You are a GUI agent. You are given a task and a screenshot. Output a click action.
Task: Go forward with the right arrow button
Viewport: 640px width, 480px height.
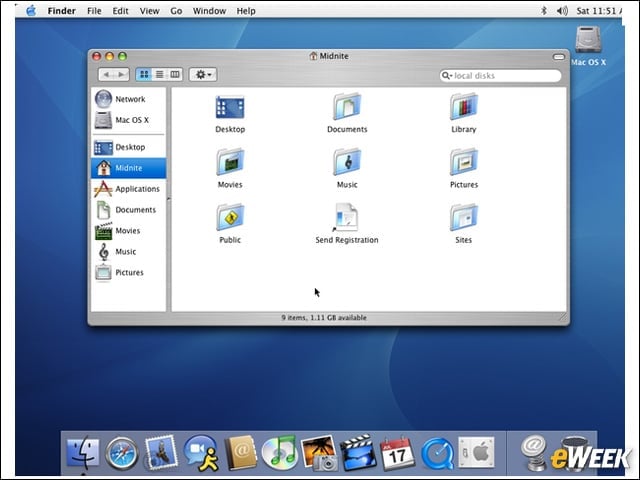122,74
